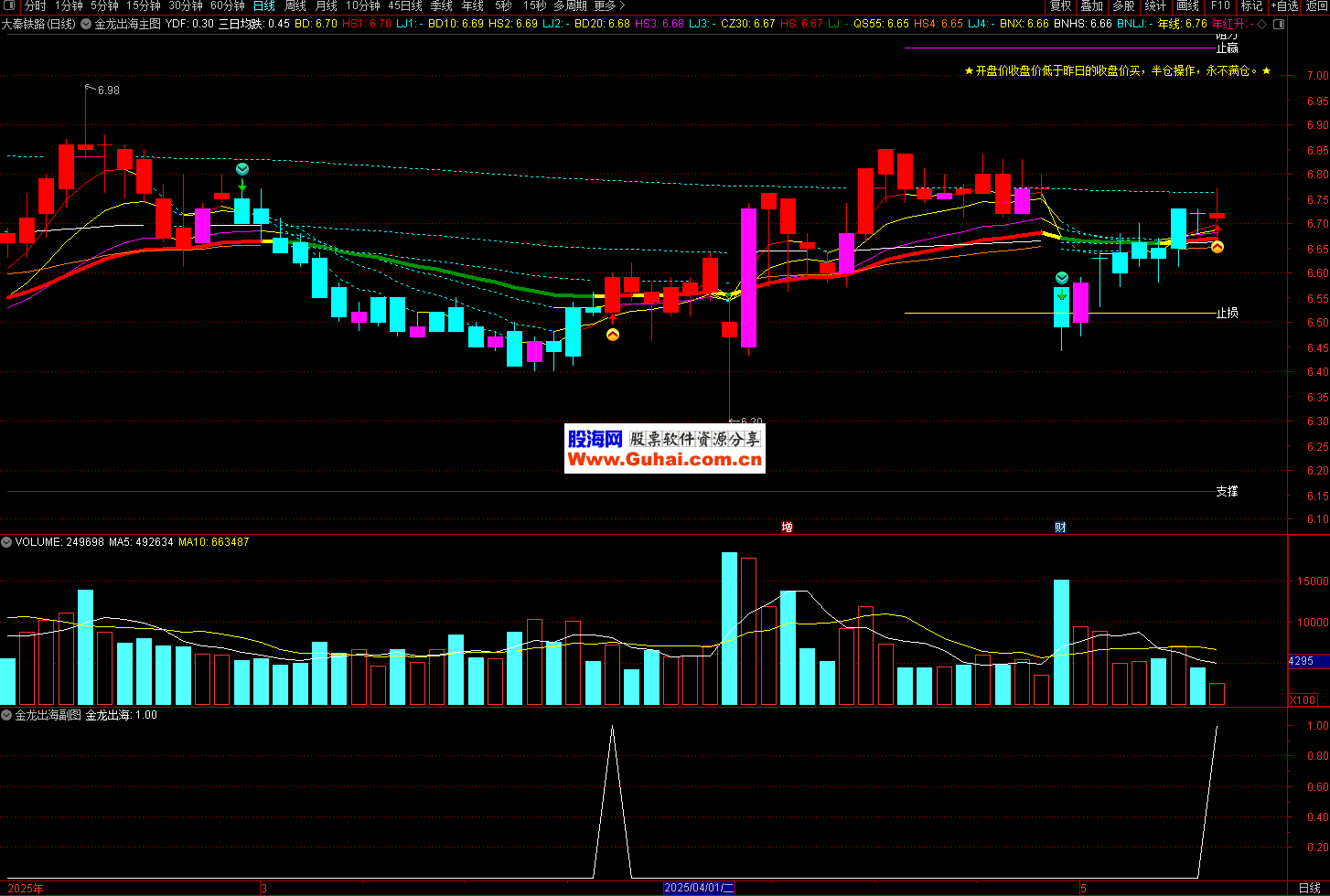Click the teal down-arrow signal near 6.80
Viewport: 1330px width, 896px height.
[x=241, y=169]
